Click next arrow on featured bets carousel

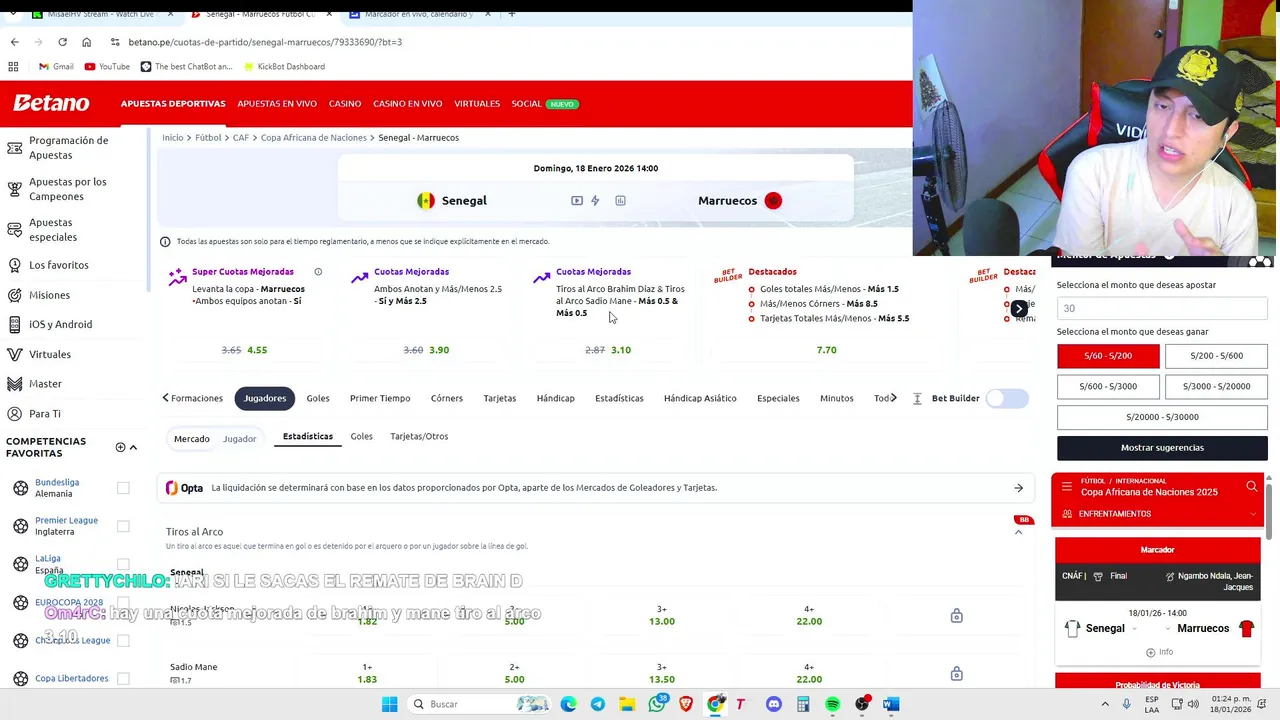click(x=1019, y=309)
